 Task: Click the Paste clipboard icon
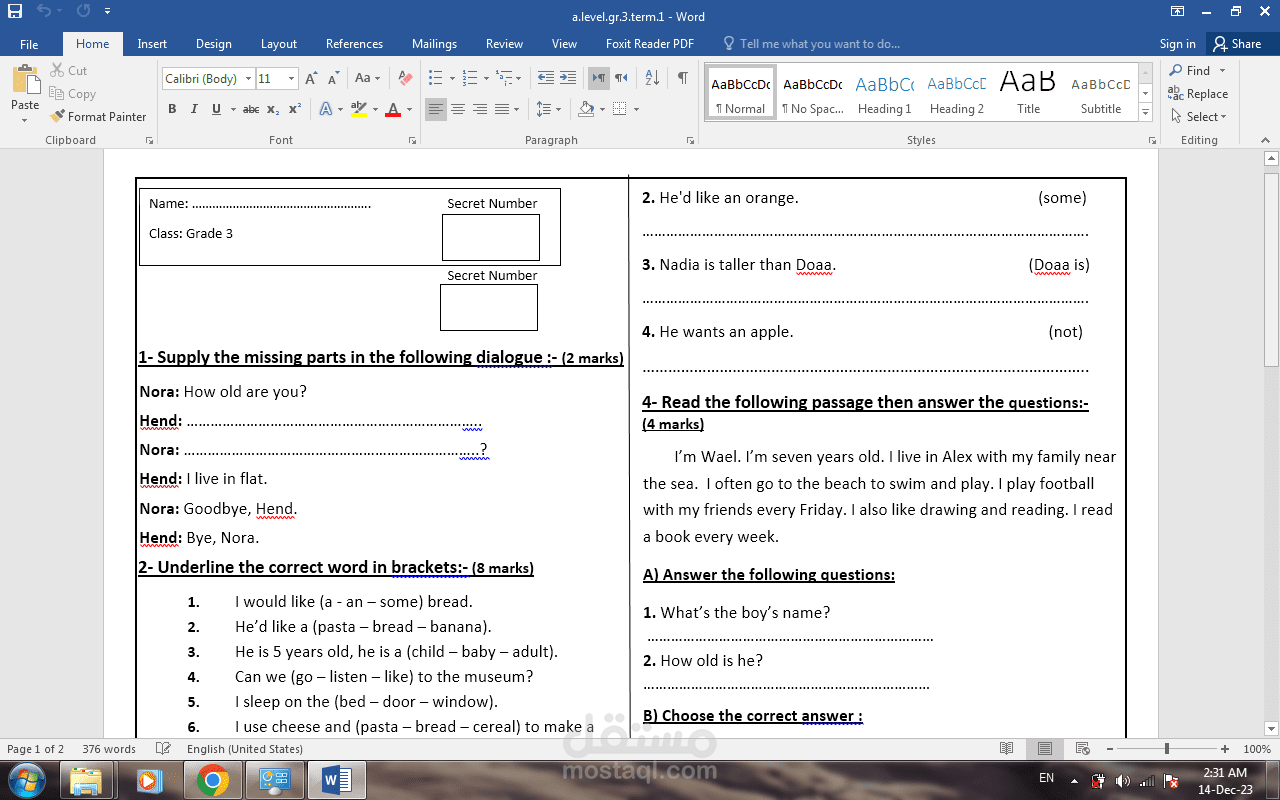point(25,79)
